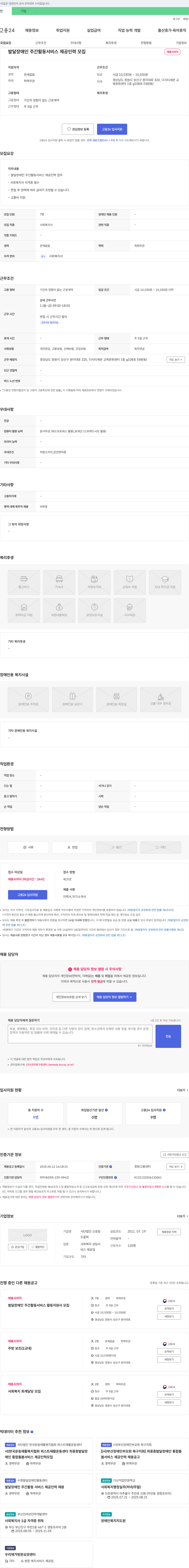
Task: Open 개인정보보호법 상세 보기
Action: tap(71, 997)
